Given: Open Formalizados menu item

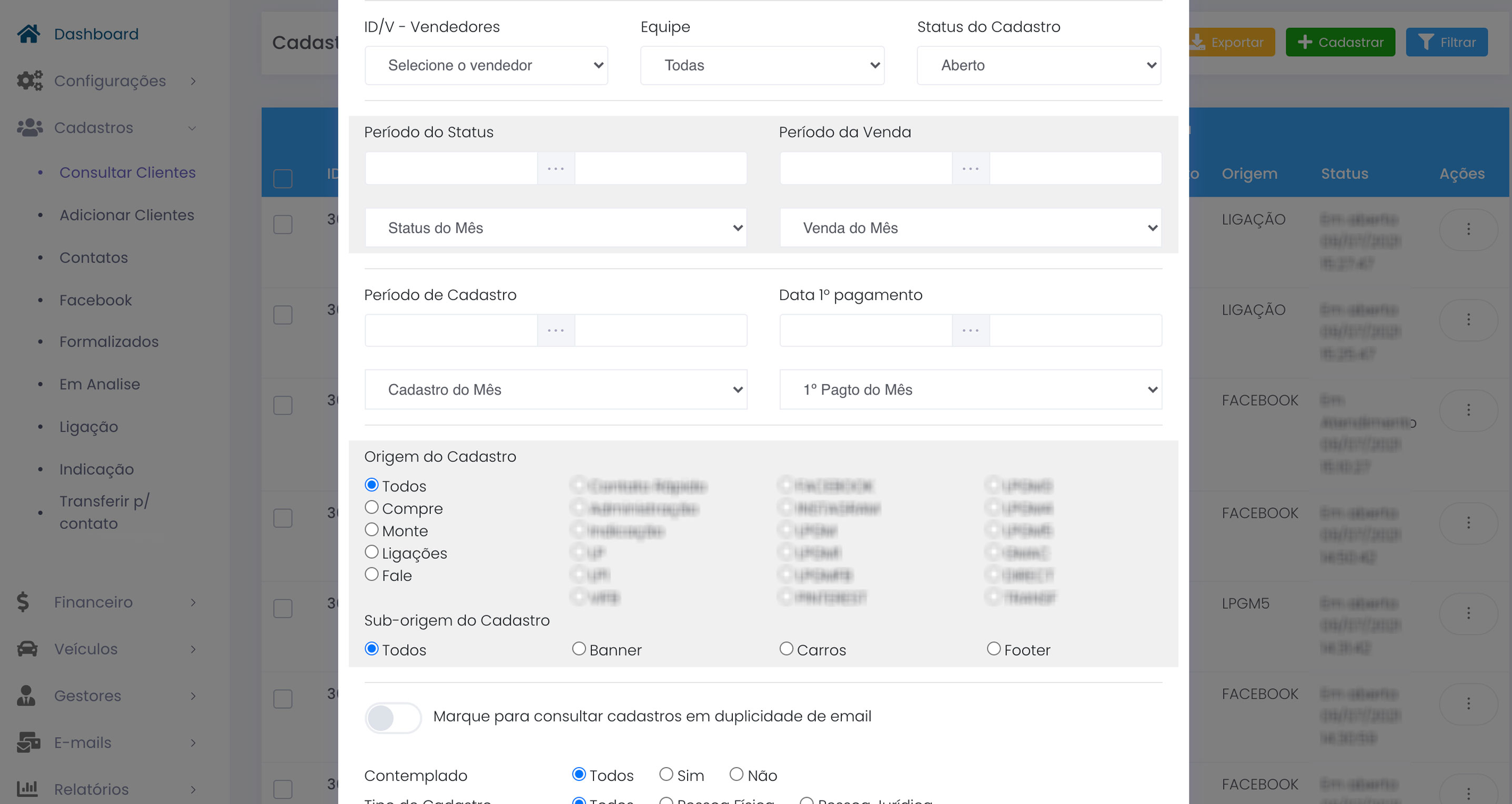Looking at the screenshot, I should click(108, 341).
